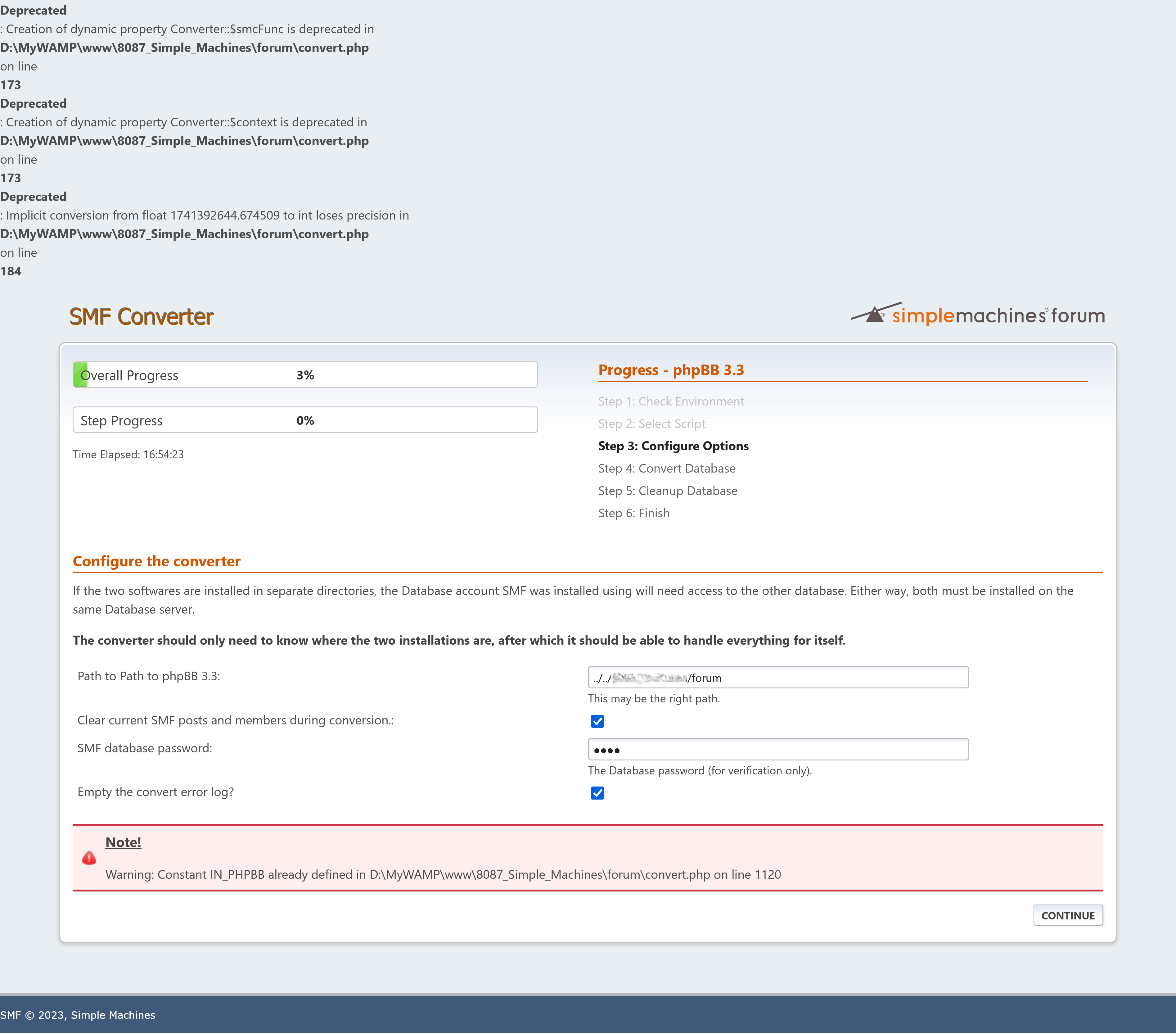Click 'Step 3: Configure Options' item
The height and width of the screenshot is (1034, 1176).
click(x=673, y=446)
